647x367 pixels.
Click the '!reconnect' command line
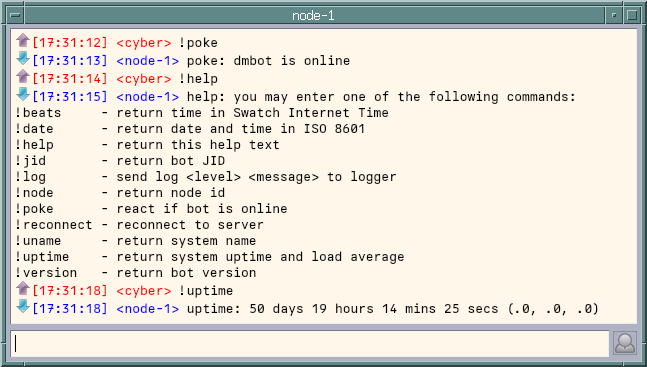click(x=139, y=225)
